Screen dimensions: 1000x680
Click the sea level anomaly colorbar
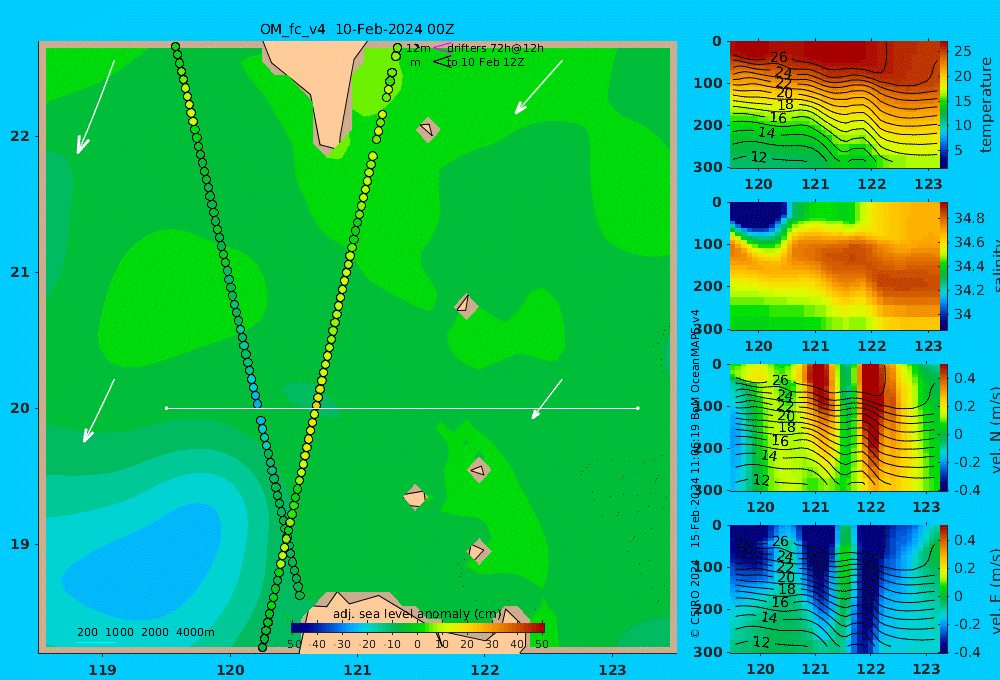(x=418, y=628)
